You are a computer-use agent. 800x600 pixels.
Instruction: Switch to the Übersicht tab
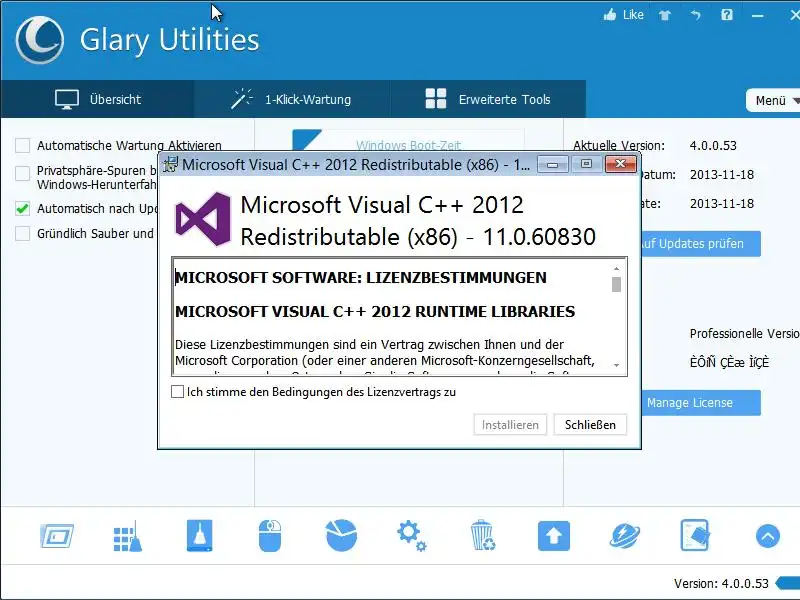97,99
